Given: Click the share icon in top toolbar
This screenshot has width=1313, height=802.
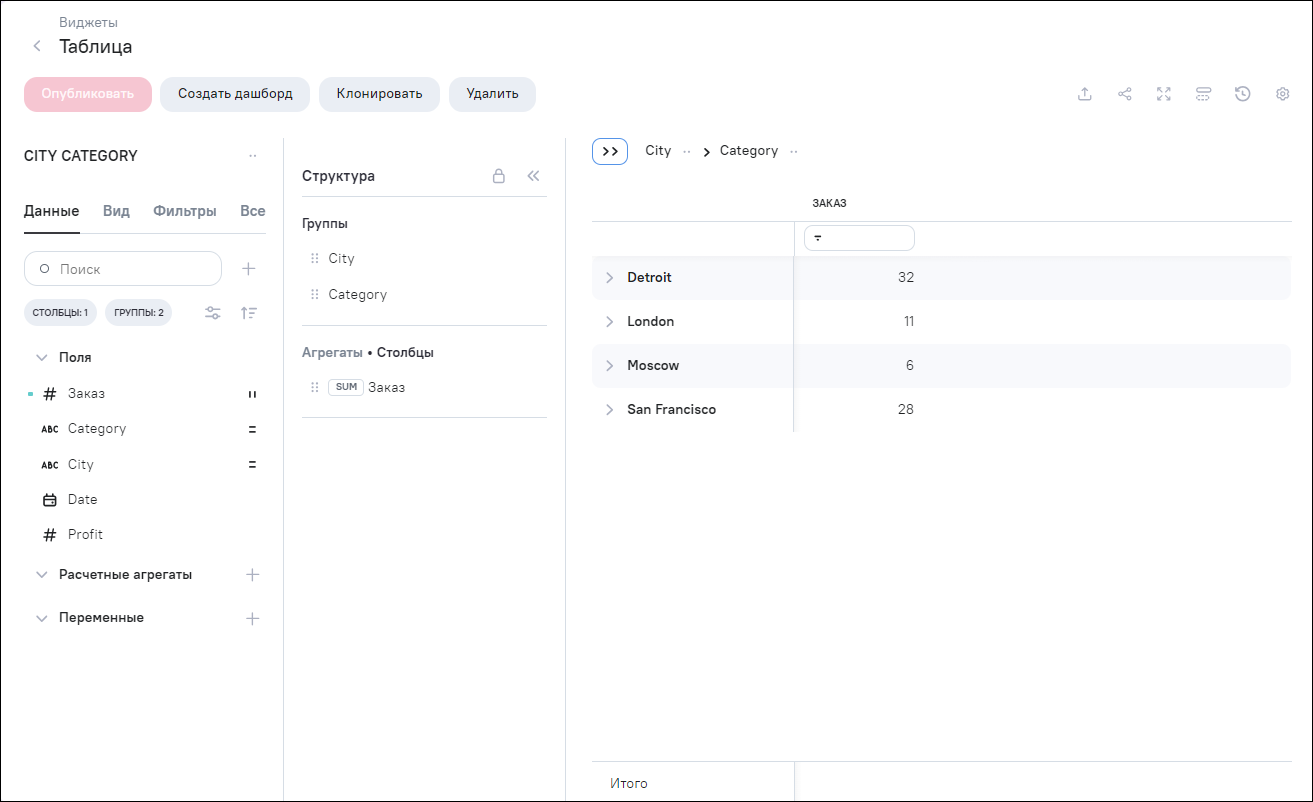Looking at the screenshot, I should [x=1125, y=94].
